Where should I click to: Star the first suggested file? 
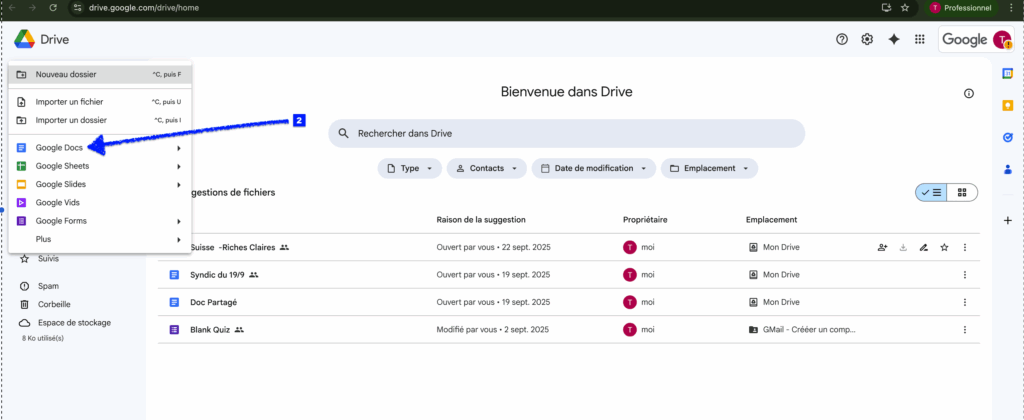944,247
